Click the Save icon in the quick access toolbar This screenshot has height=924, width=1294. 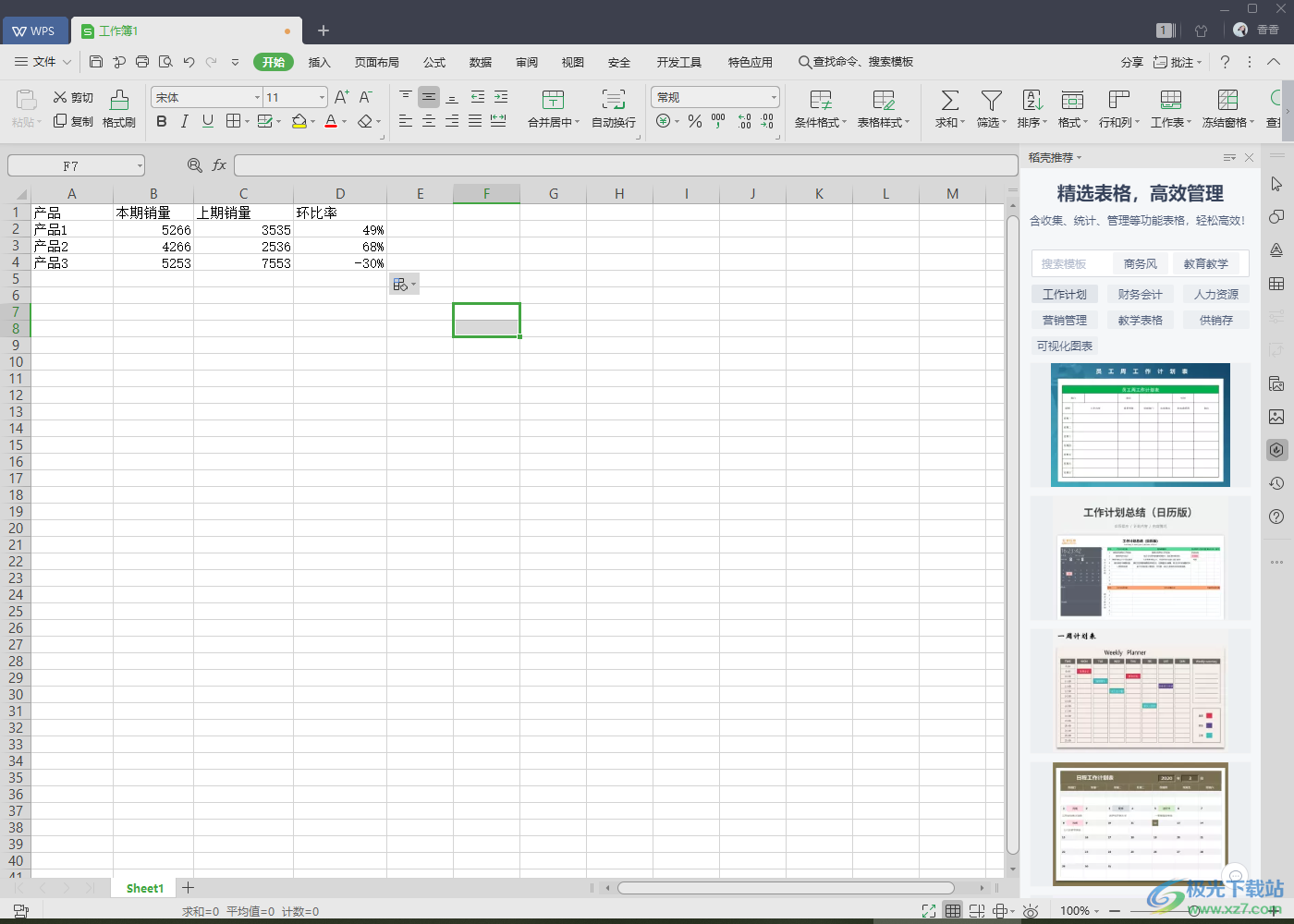tap(96, 62)
